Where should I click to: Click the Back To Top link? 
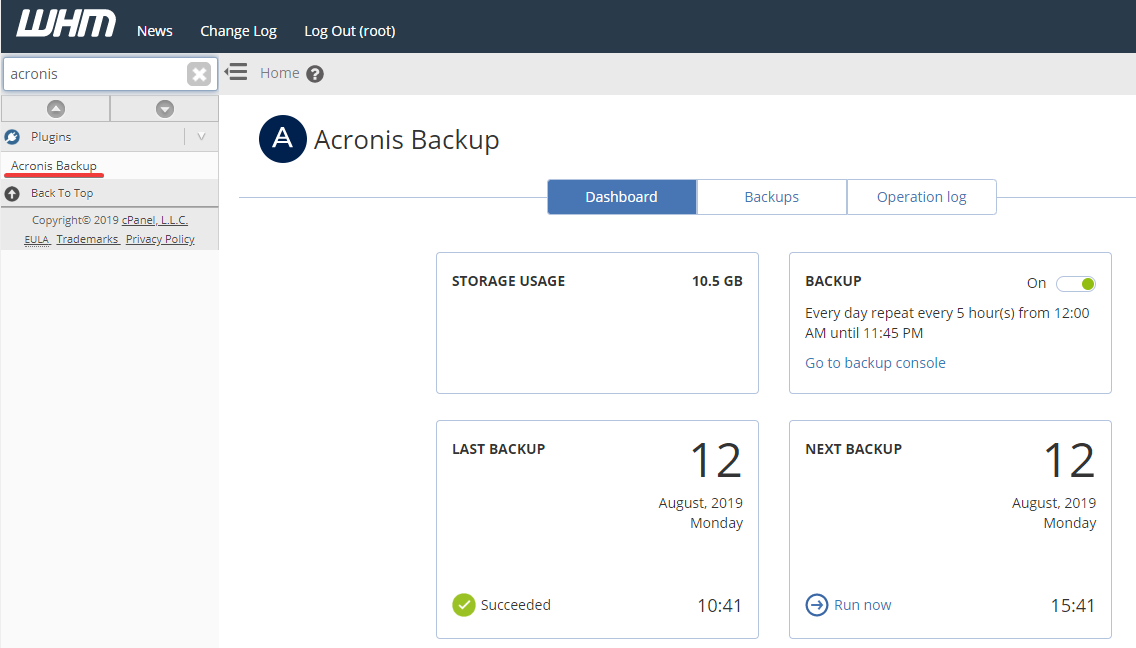62,194
